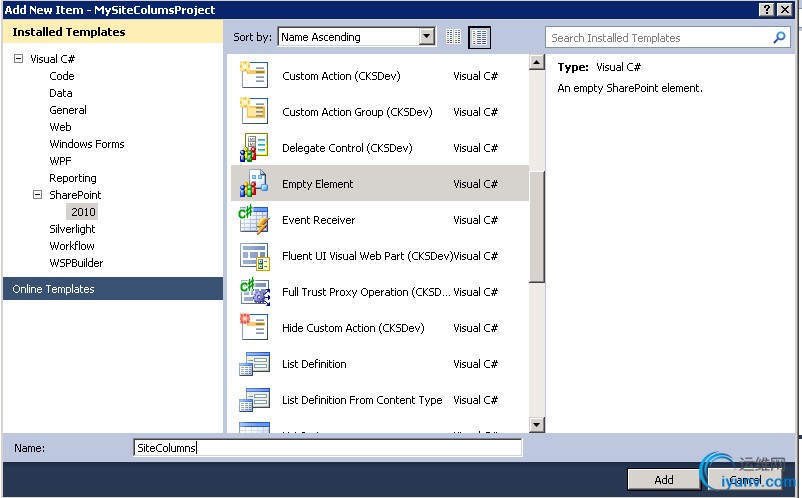Select the 'Full Trust Proxy Operation' name
Screen dimensions: 802x498
pyautogui.click(x=366, y=292)
